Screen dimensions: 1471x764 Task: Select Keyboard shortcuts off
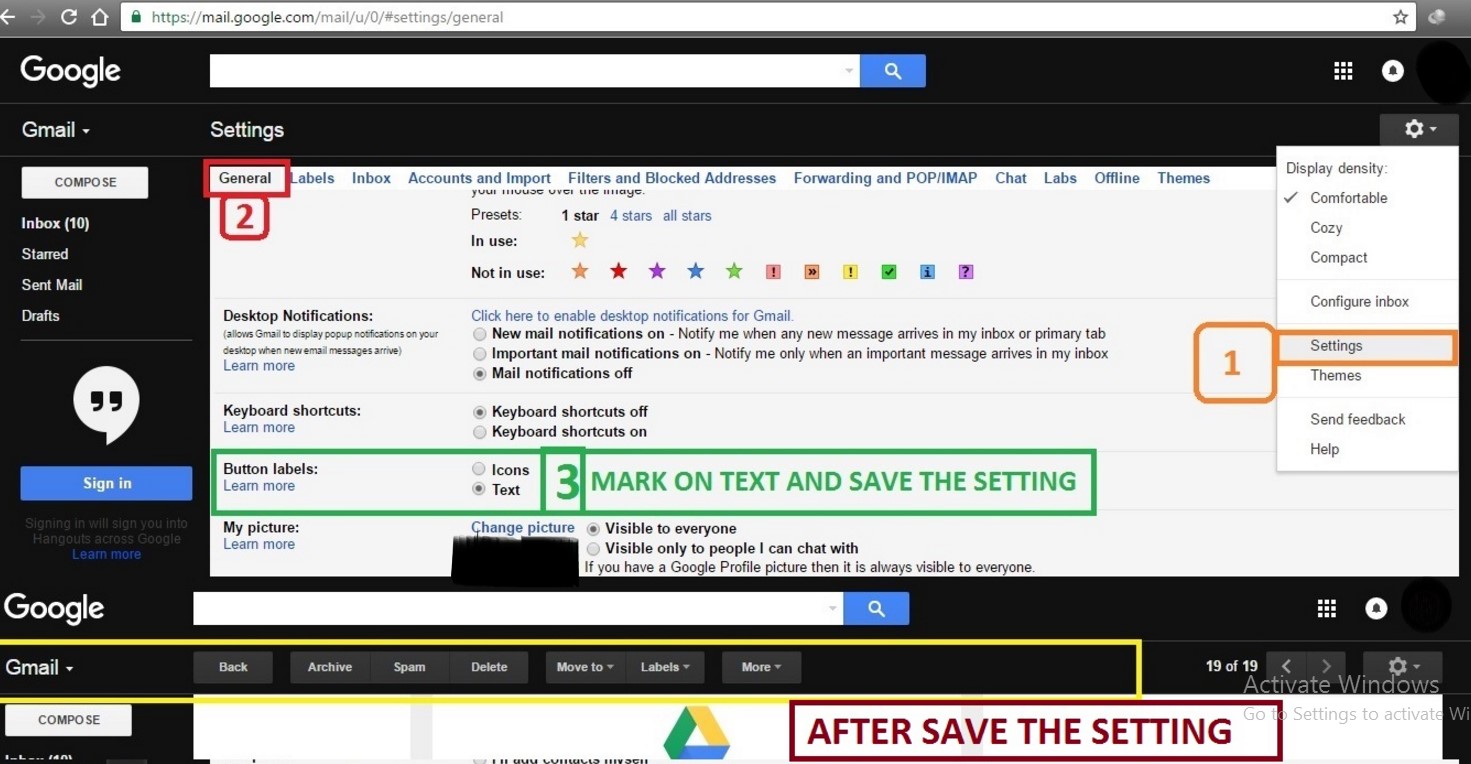[x=480, y=412]
